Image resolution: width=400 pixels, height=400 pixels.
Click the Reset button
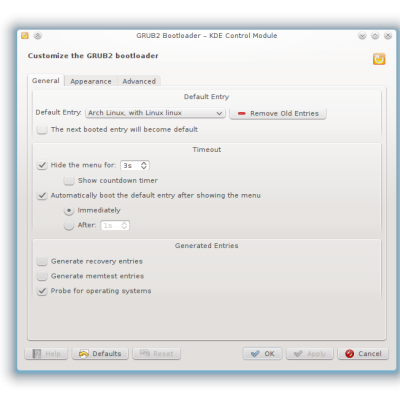point(157,354)
